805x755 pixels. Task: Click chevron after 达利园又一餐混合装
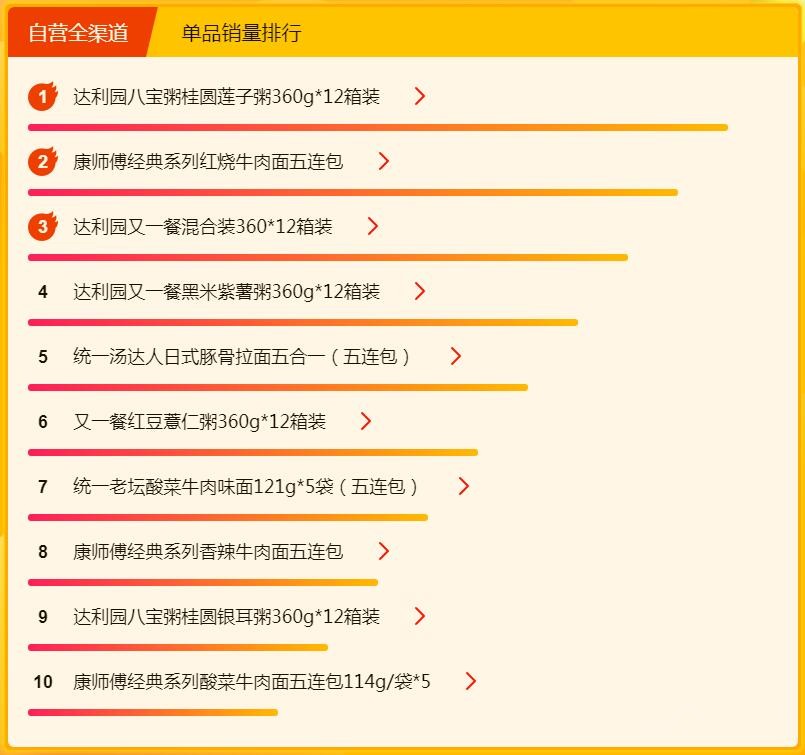click(x=373, y=227)
